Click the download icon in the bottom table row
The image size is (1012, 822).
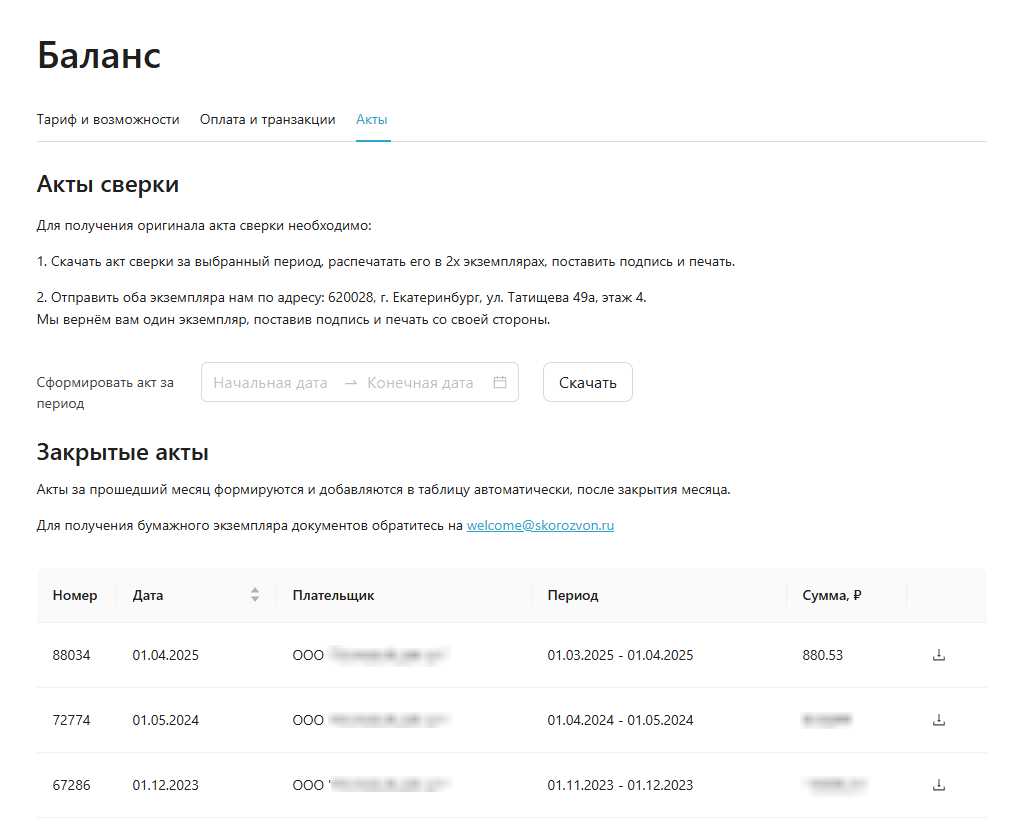[x=938, y=784]
